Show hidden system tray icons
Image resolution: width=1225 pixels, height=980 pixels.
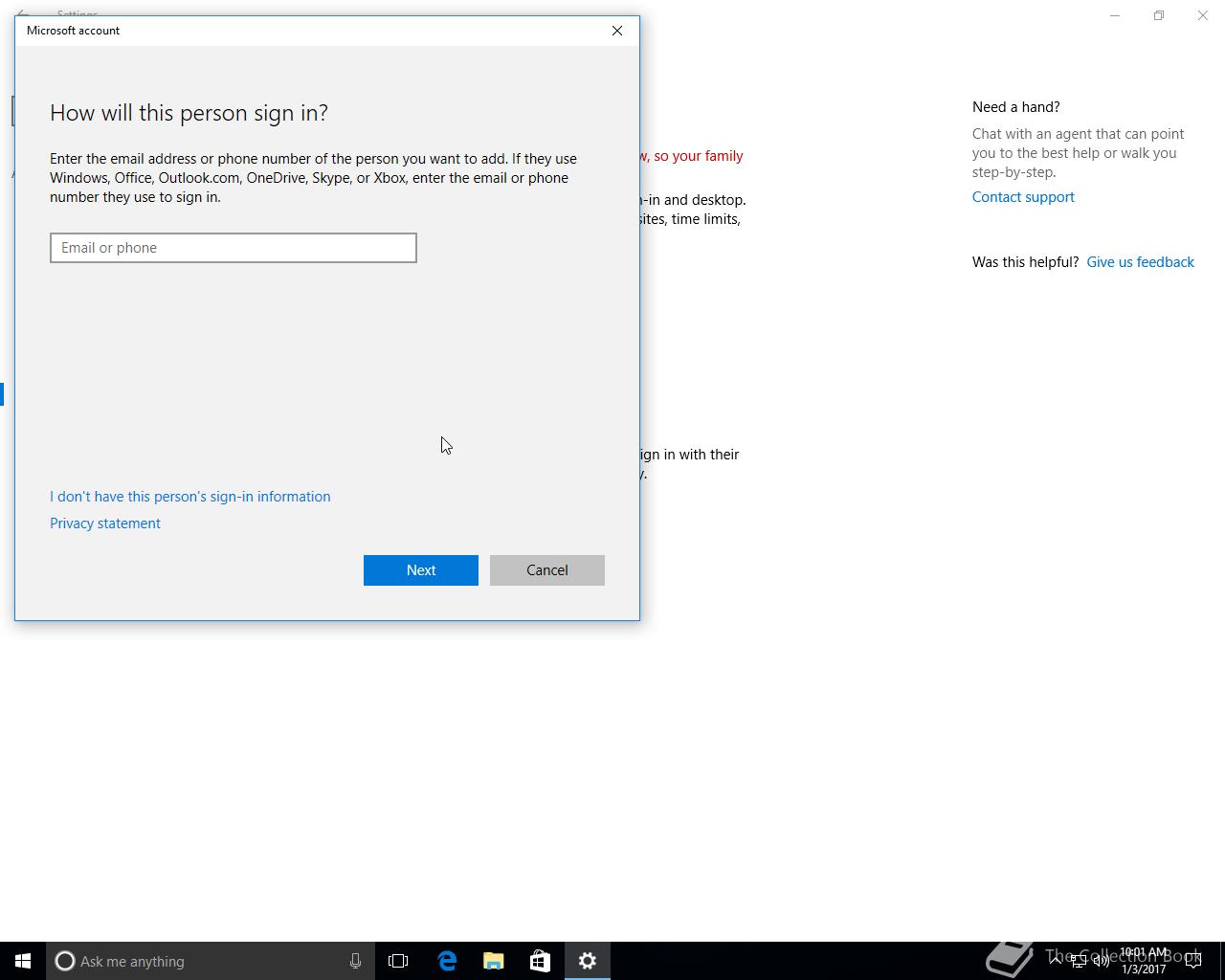point(1056,960)
